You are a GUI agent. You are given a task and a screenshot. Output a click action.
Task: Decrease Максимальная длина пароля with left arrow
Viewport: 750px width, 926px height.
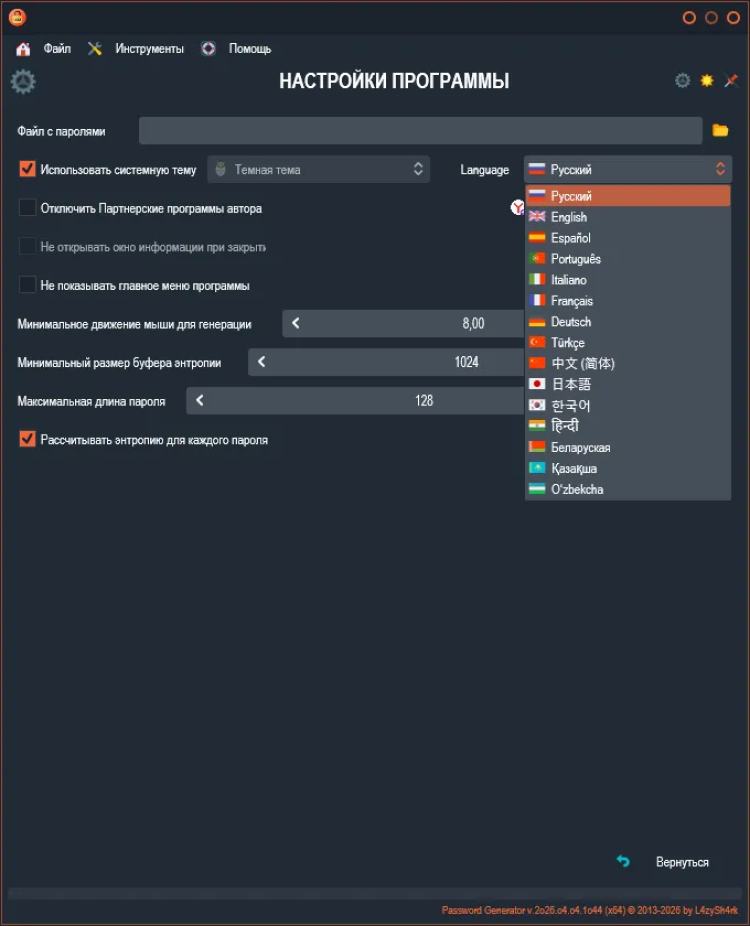(x=200, y=401)
